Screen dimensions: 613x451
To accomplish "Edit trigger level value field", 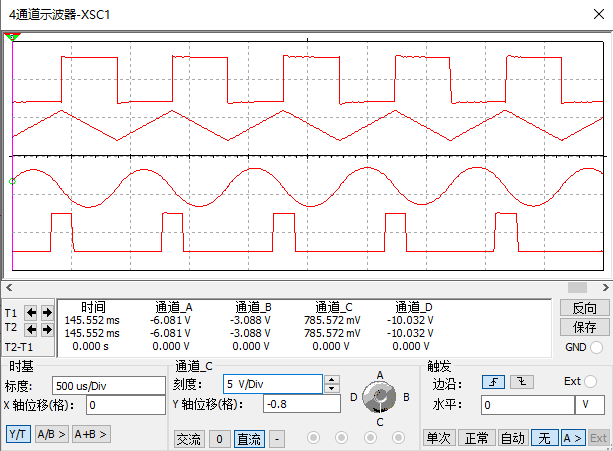I will click(528, 405).
